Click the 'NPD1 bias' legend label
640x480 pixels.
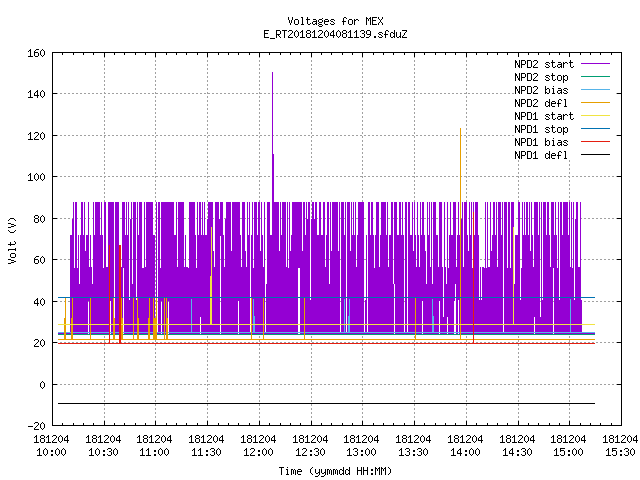[541, 142]
